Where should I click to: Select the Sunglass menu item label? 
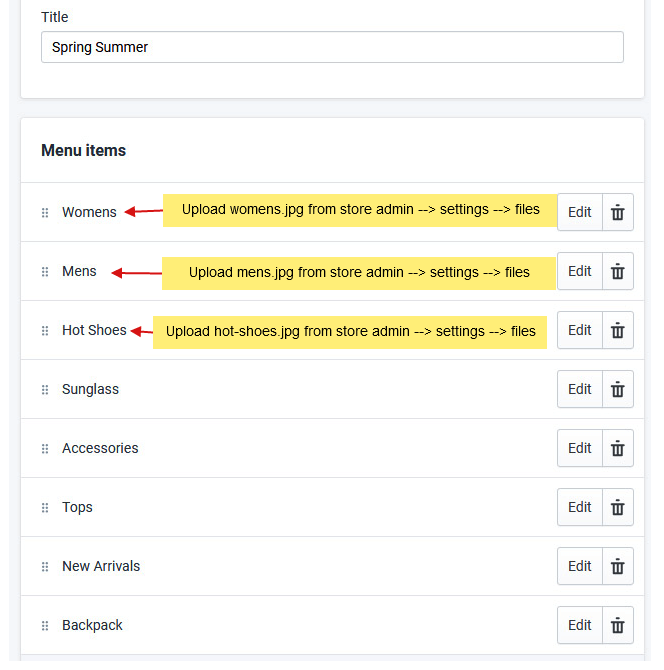(90, 389)
